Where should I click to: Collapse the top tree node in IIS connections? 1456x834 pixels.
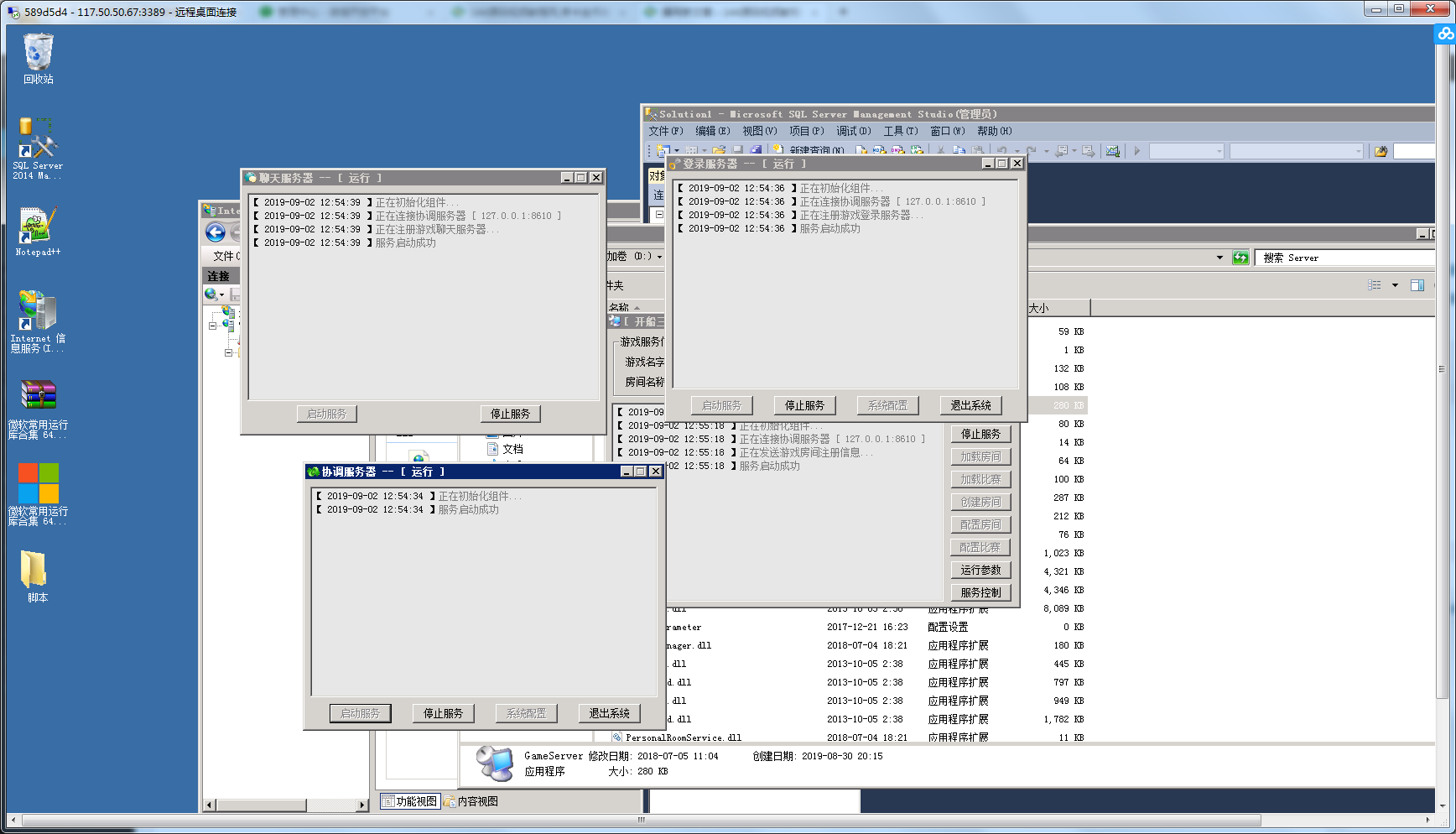tap(213, 325)
